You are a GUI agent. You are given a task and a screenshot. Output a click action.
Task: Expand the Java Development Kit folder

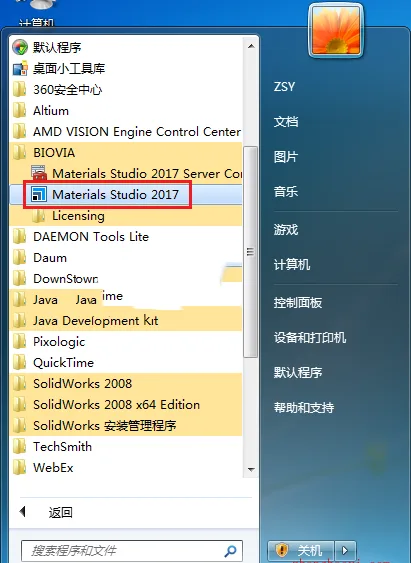pyautogui.click(x=126, y=321)
